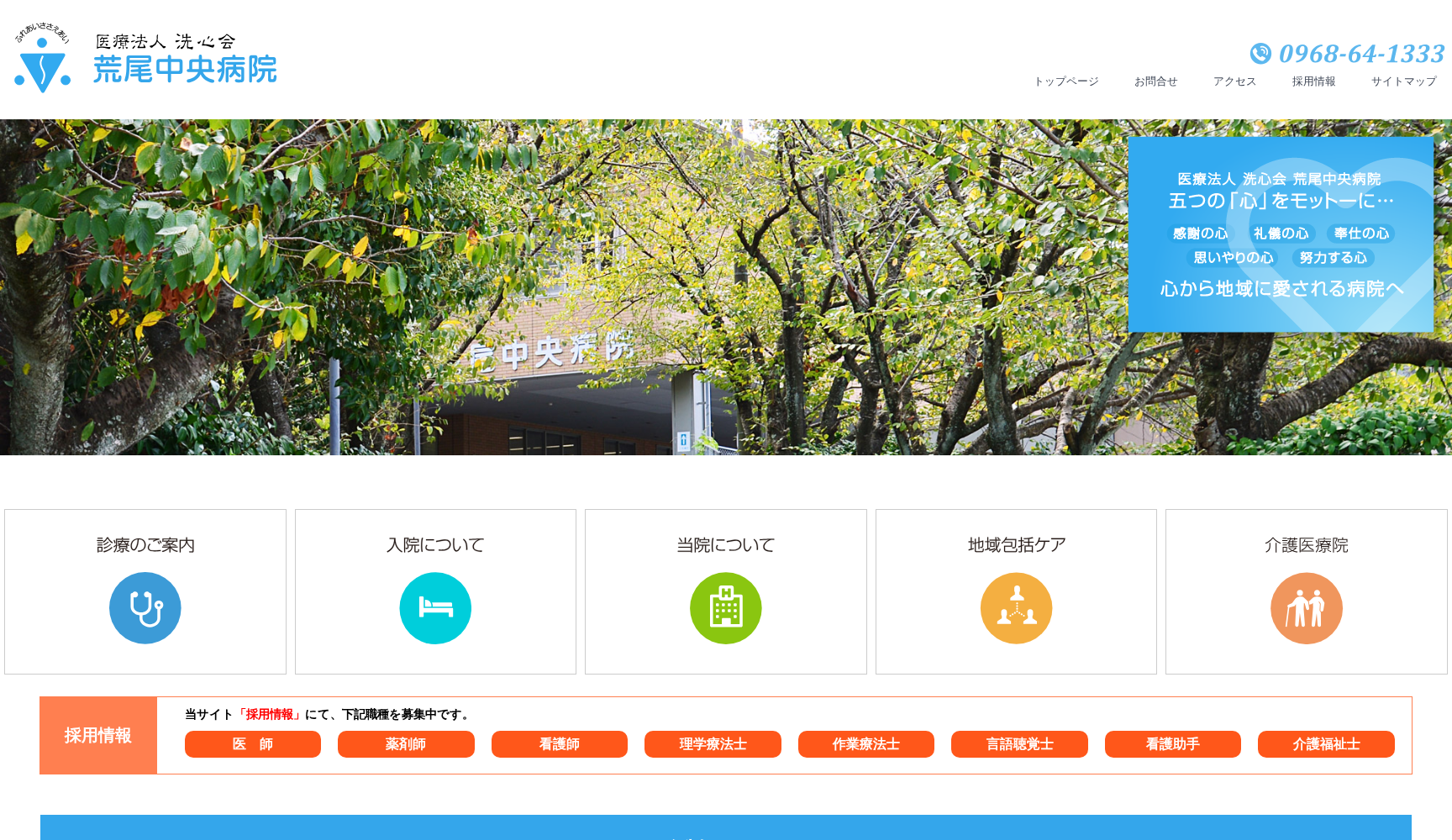This screenshot has height=840, width=1452.
Task: Click the 言語聴覚士 button
Action: tap(1019, 744)
